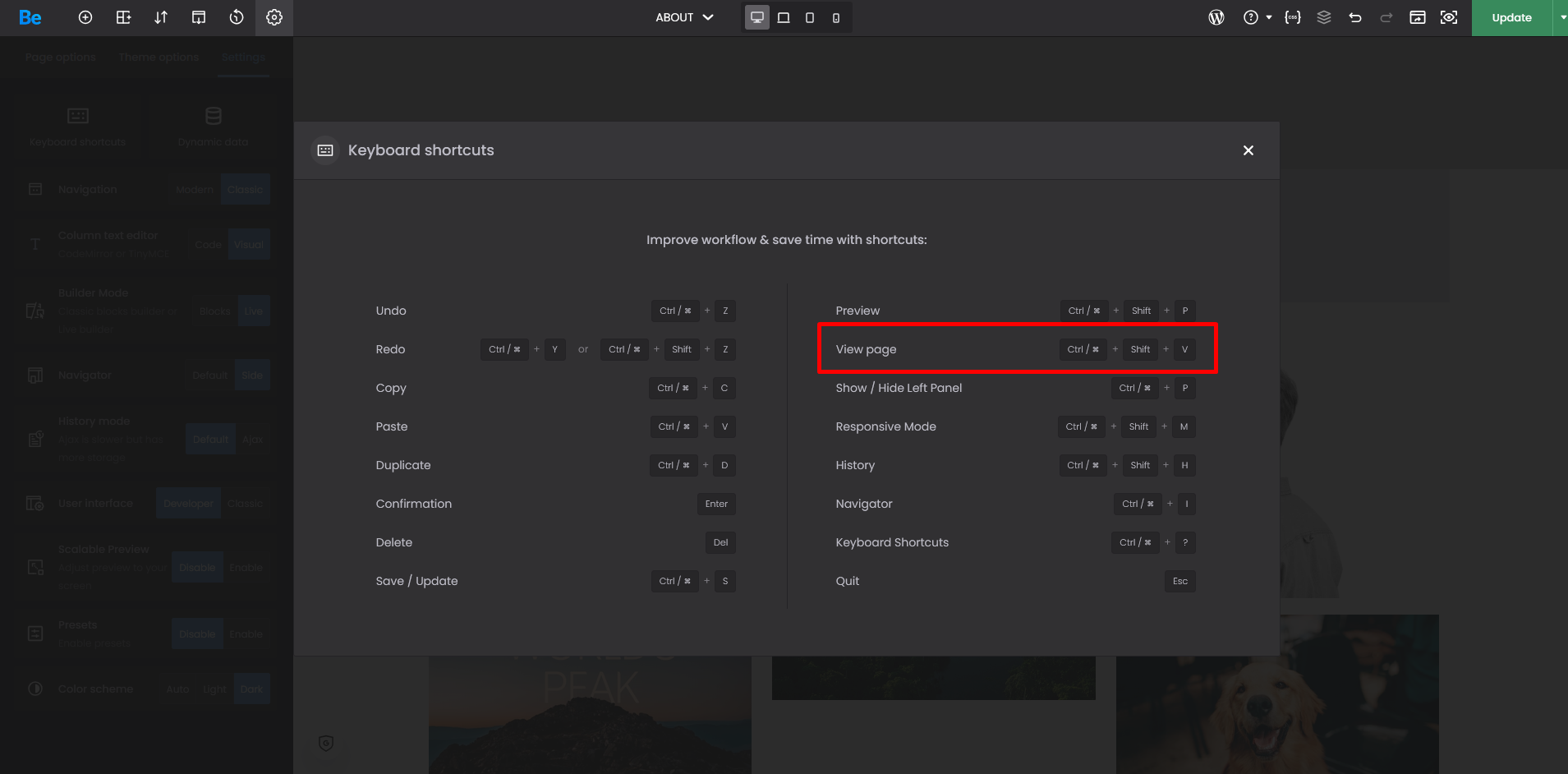
Task: Expand the arrow beside Update button
Action: pyautogui.click(x=1562, y=17)
